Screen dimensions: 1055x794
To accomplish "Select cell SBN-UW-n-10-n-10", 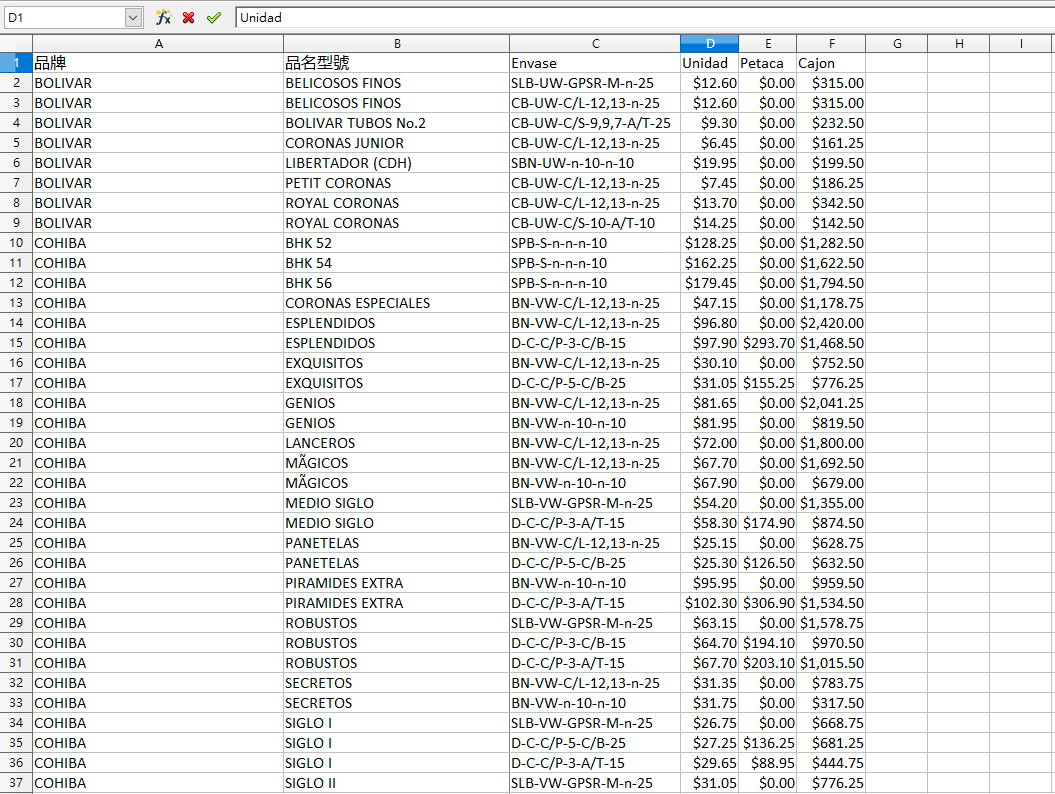I will pos(595,163).
